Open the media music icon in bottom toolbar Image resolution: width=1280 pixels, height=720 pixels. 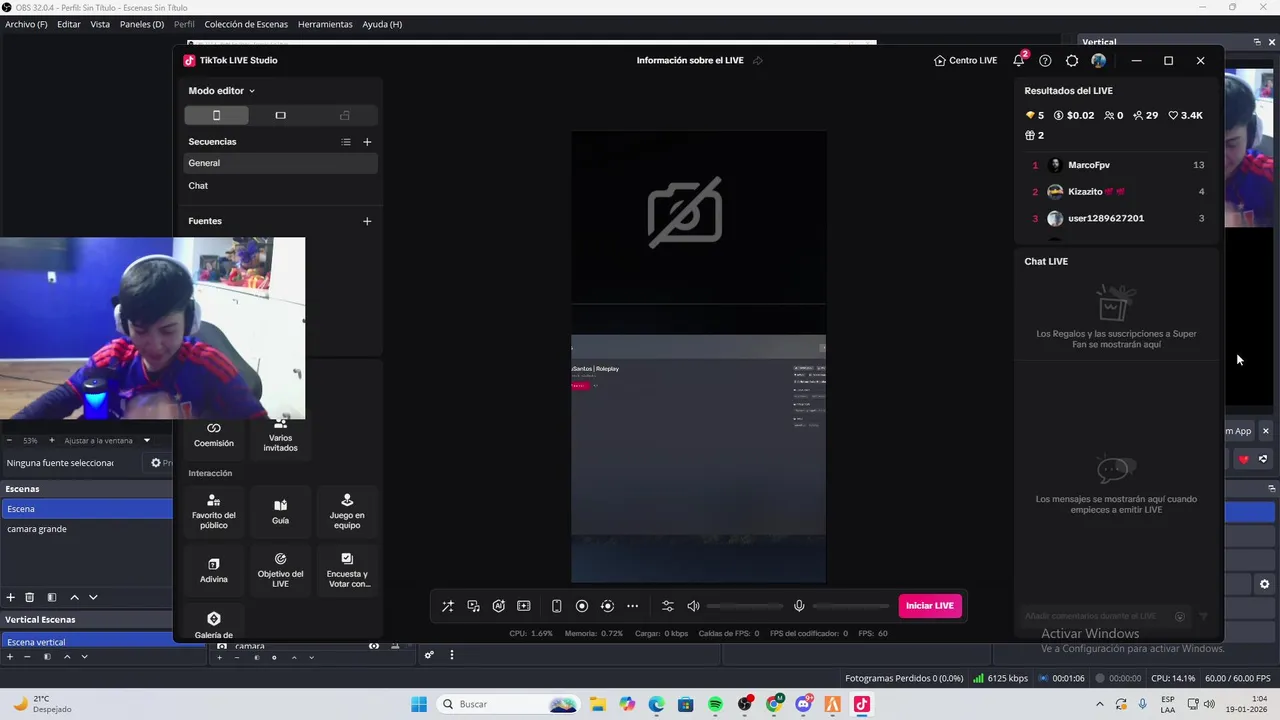click(x=473, y=606)
